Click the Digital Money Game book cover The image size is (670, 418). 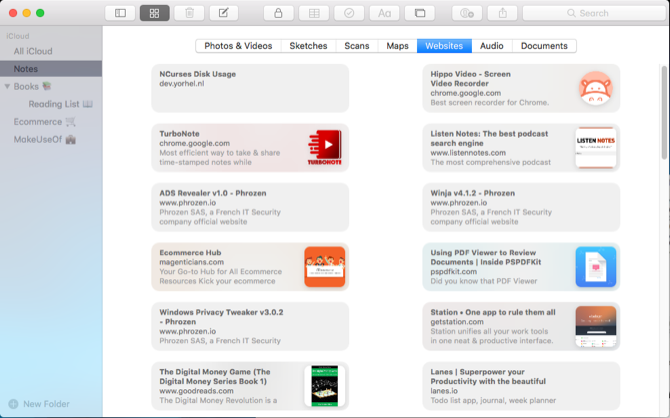click(x=325, y=386)
